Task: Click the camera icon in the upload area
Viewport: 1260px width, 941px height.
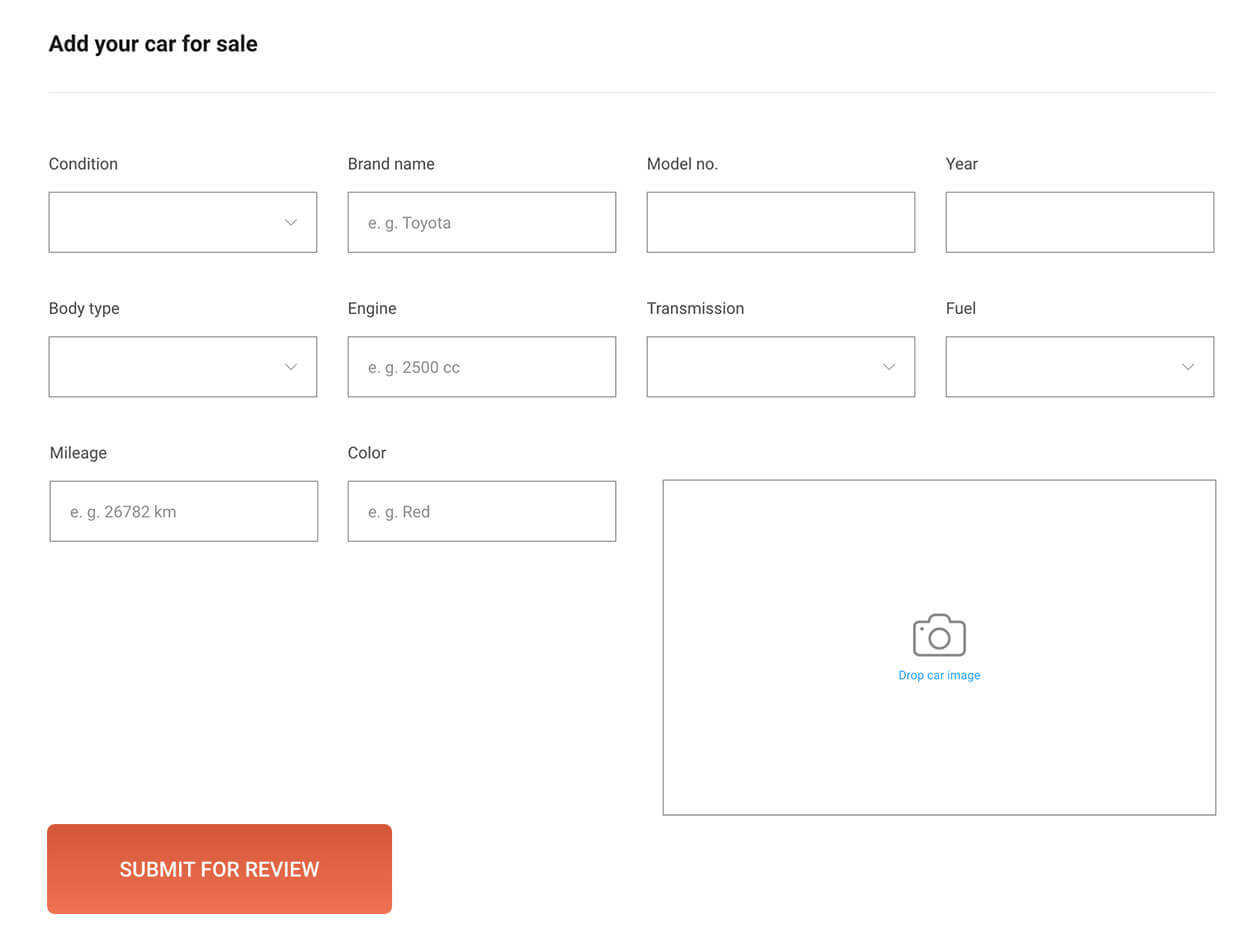Action: [x=939, y=635]
